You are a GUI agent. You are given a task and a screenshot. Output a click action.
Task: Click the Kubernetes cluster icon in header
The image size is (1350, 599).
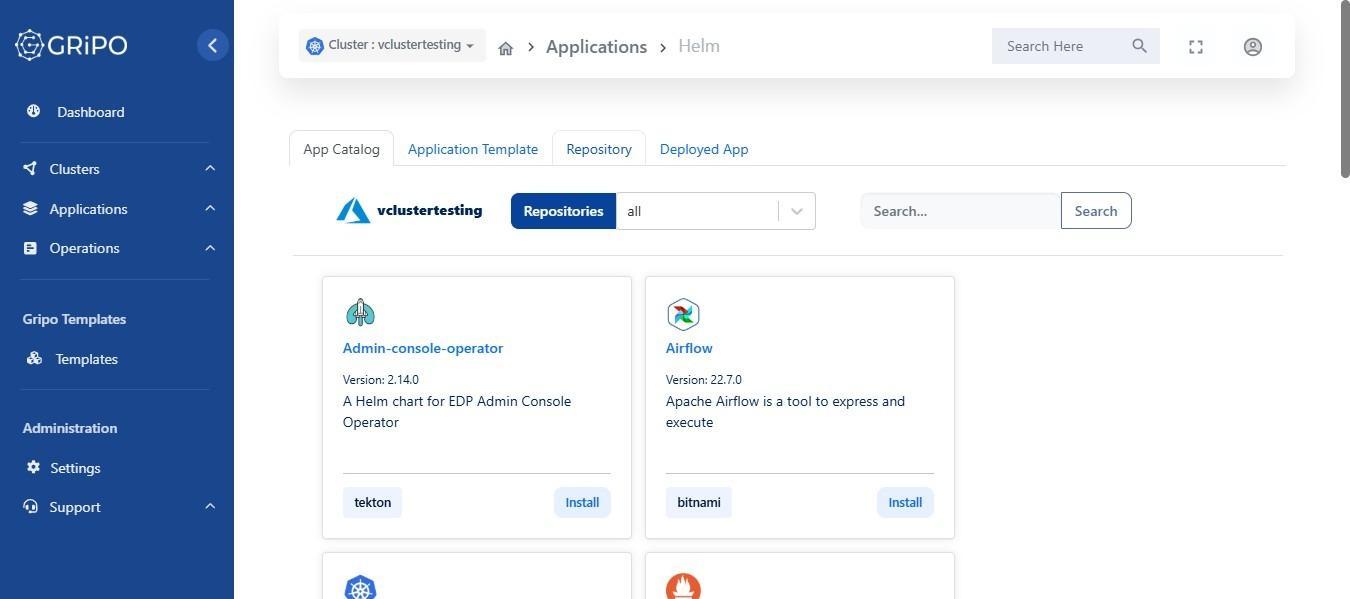(x=315, y=46)
